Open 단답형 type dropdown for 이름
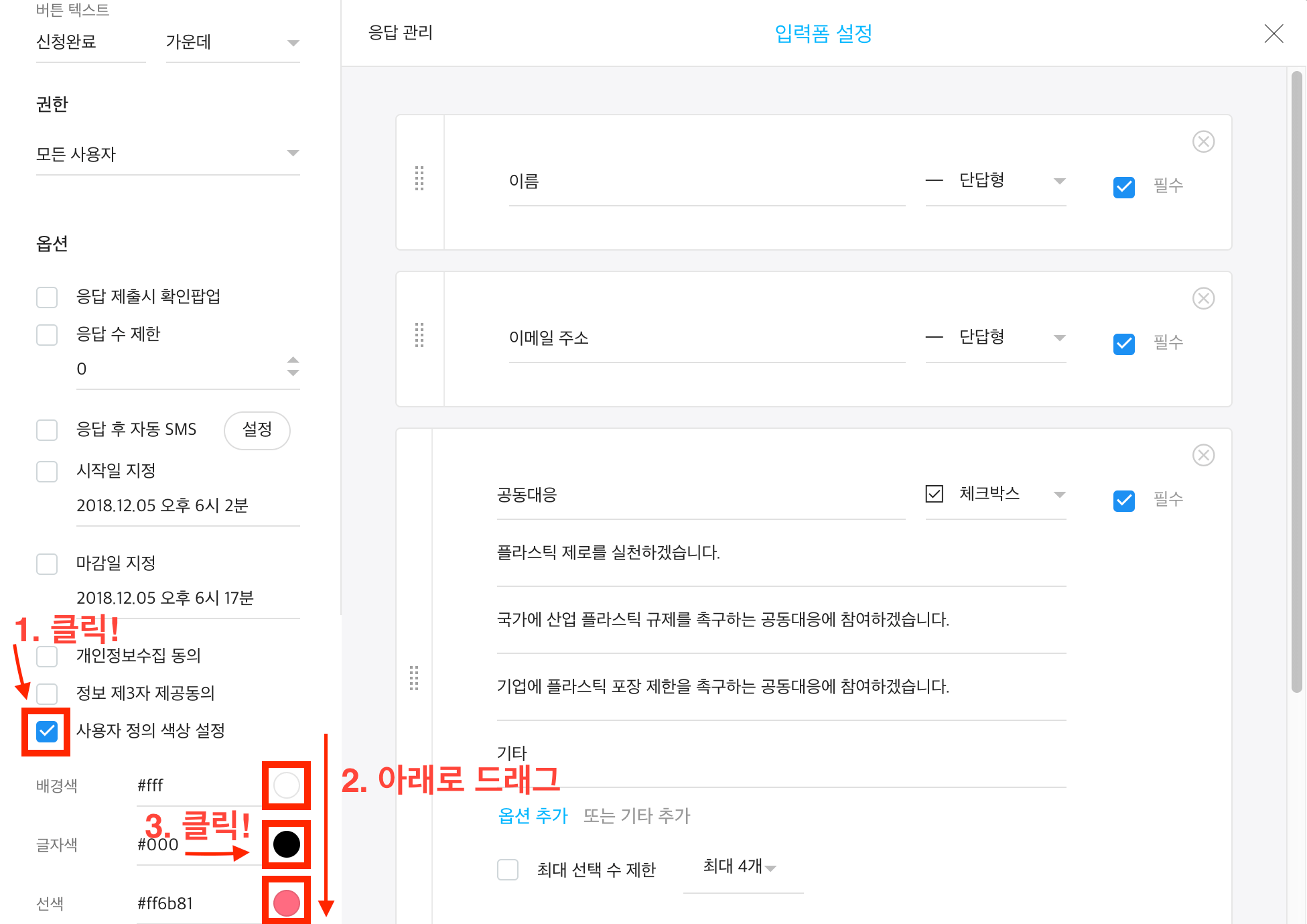This screenshot has height=924, width=1307. click(x=995, y=180)
